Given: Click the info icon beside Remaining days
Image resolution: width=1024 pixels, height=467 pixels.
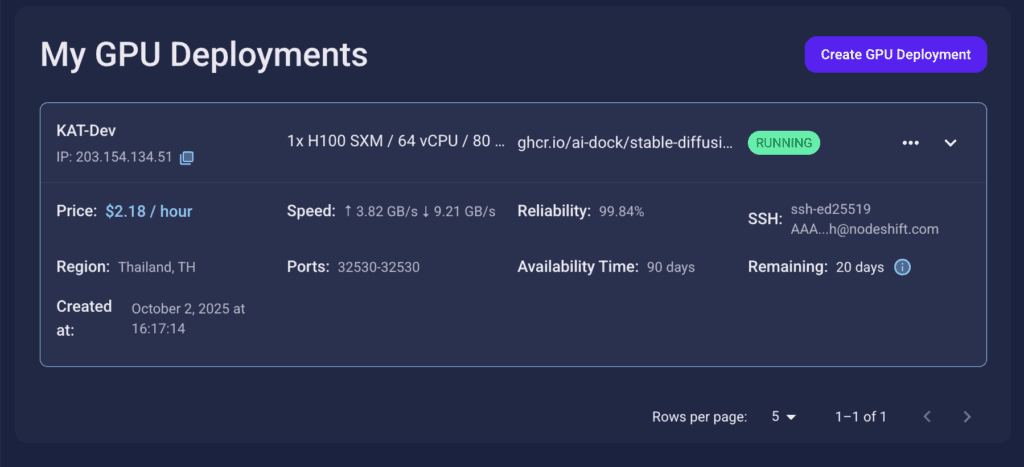Looking at the screenshot, I should point(902,267).
